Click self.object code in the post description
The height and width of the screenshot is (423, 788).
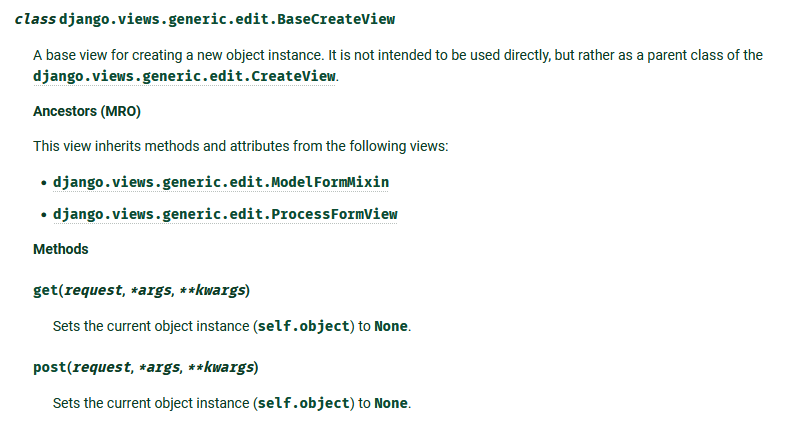(x=304, y=403)
